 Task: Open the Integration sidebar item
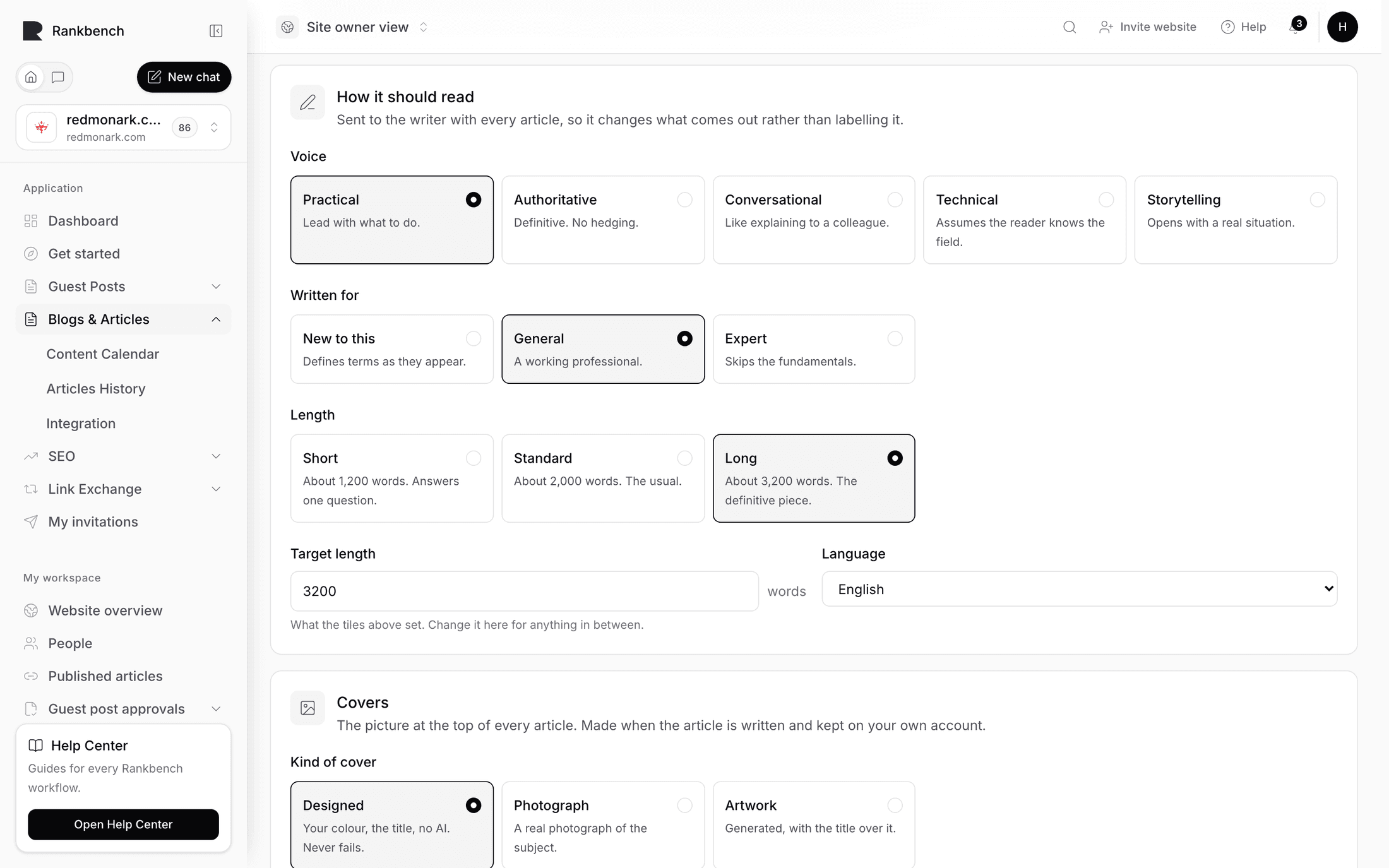(x=81, y=424)
